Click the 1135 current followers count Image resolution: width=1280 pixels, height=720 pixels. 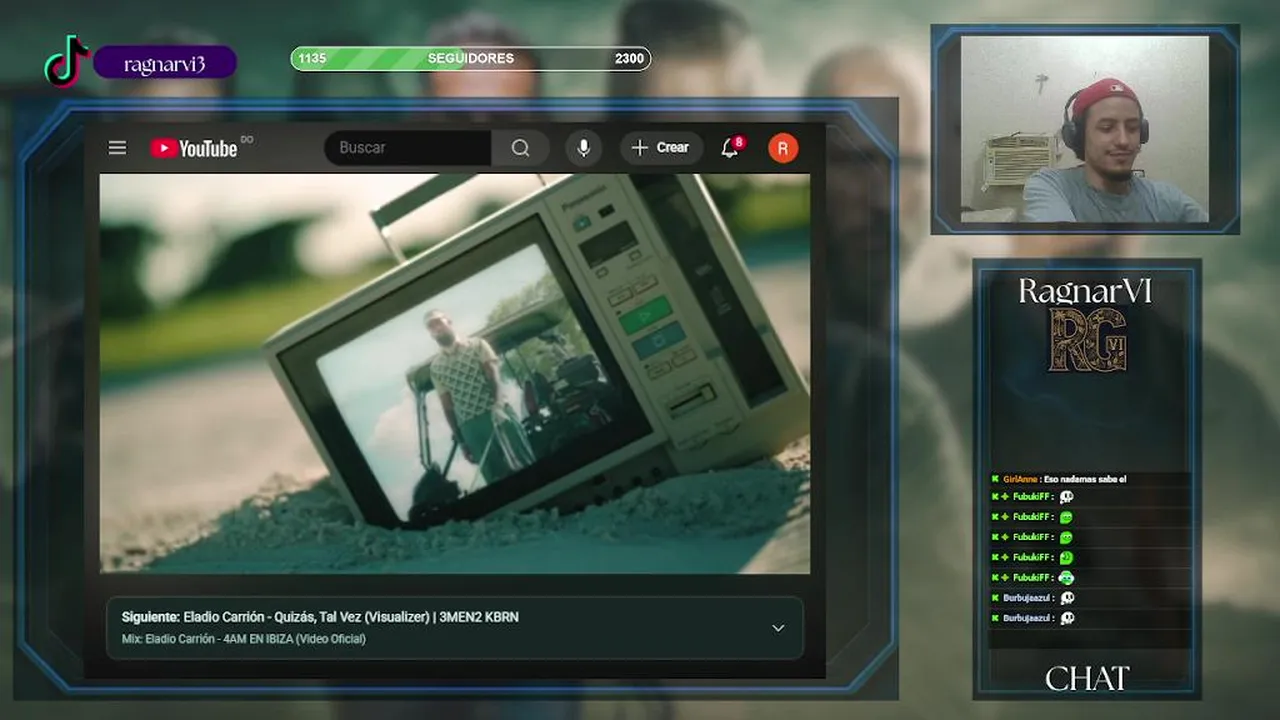pyautogui.click(x=312, y=58)
